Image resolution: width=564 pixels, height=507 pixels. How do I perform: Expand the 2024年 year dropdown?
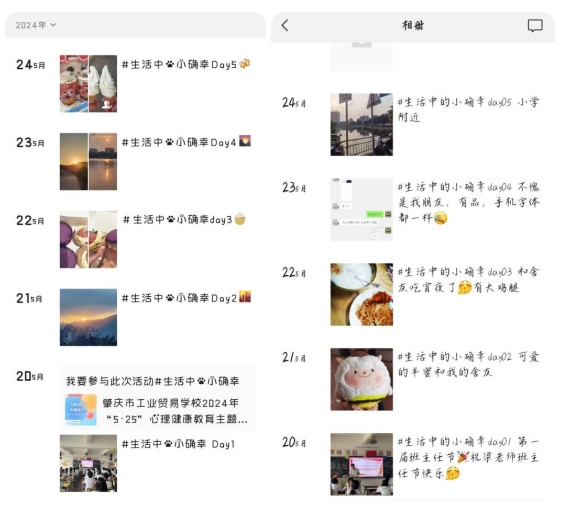coord(36,25)
